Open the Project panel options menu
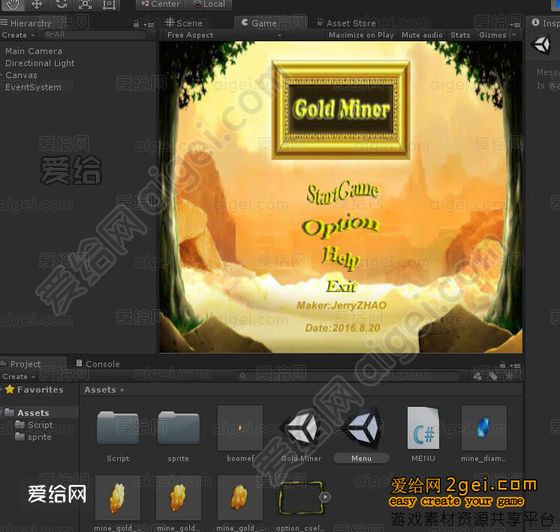This screenshot has width=560, height=532. (515, 366)
